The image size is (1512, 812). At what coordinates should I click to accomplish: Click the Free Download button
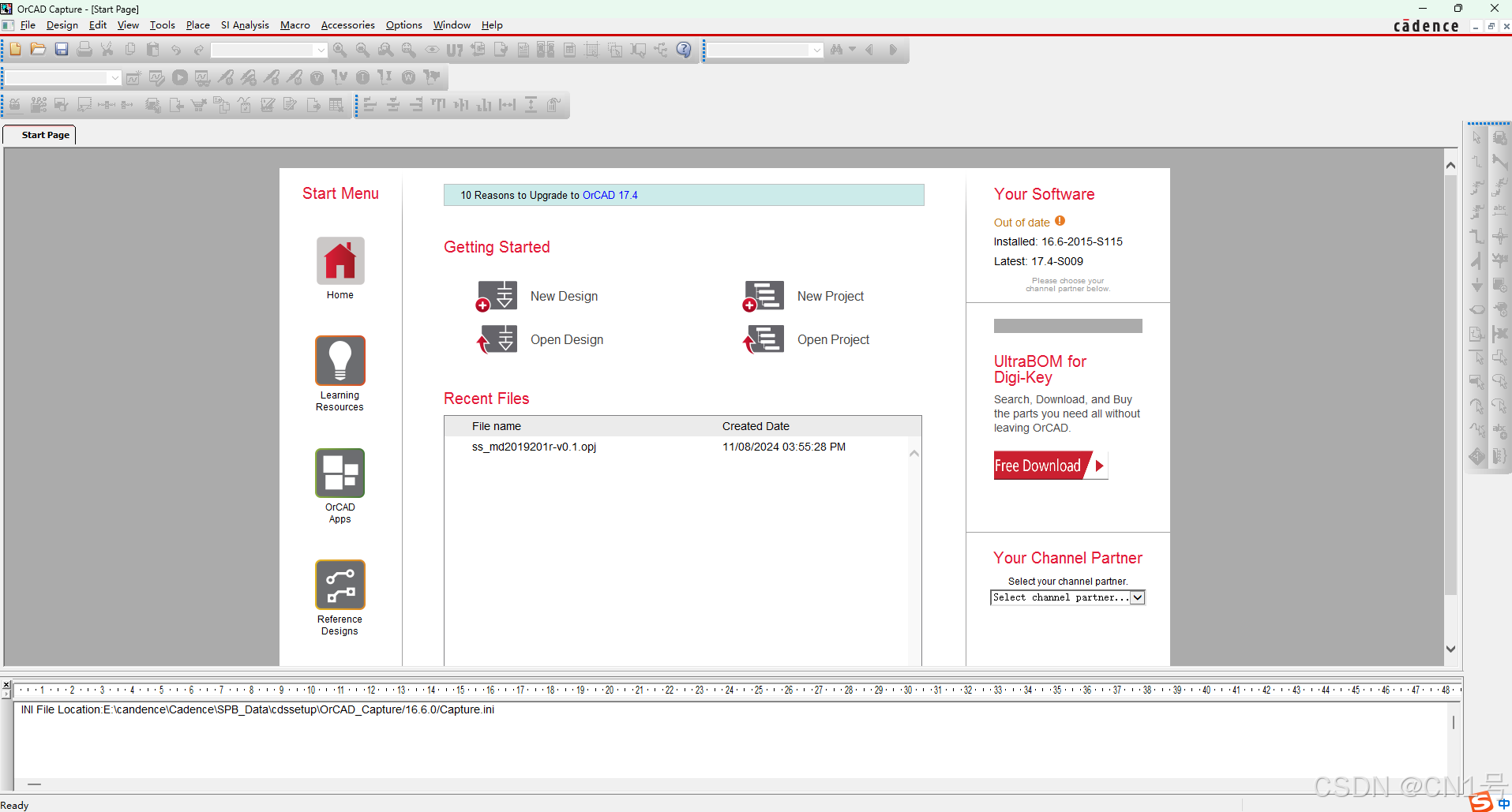point(1050,466)
